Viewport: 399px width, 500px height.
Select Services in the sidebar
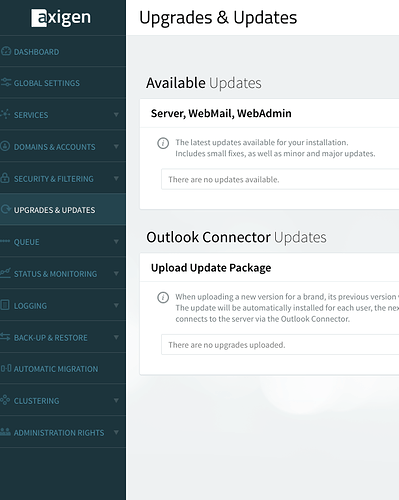point(63,115)
